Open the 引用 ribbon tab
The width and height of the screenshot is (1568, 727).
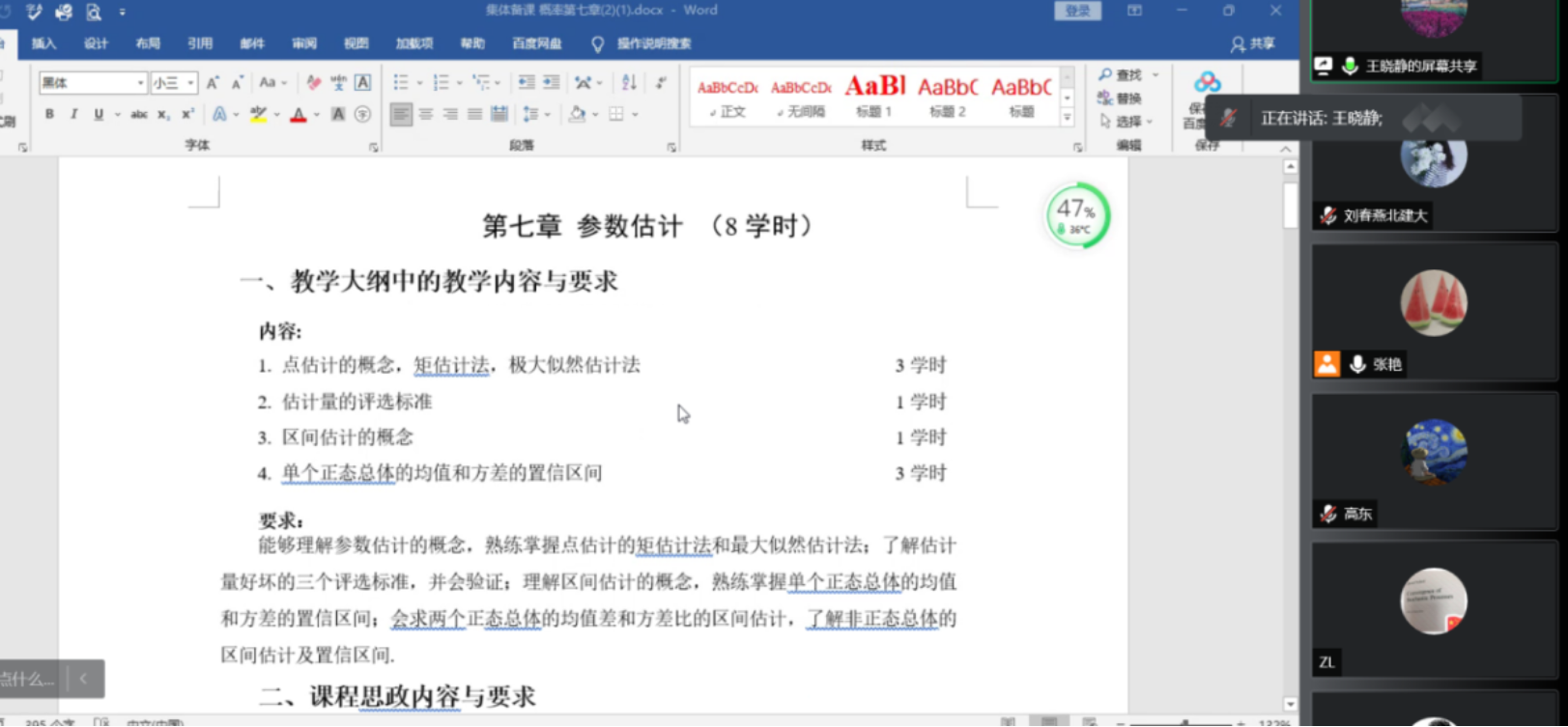click(200, 43)
